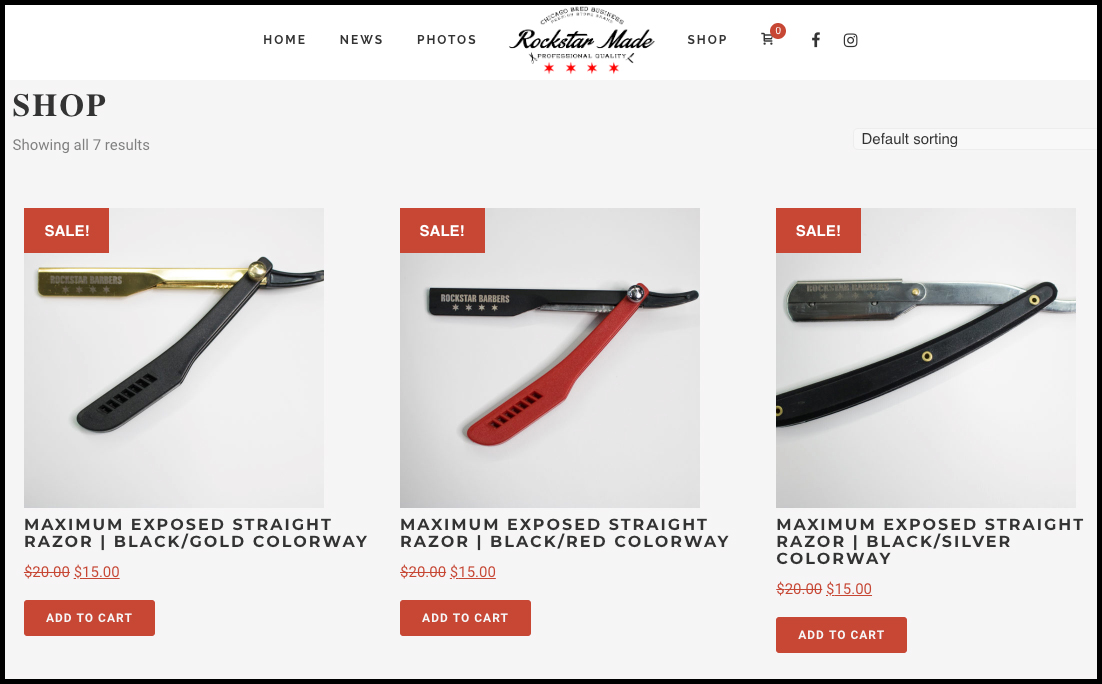This screenshot has height=684, width=1102.
Task: Open the Instagram profile icon
Action: [850, 40]
